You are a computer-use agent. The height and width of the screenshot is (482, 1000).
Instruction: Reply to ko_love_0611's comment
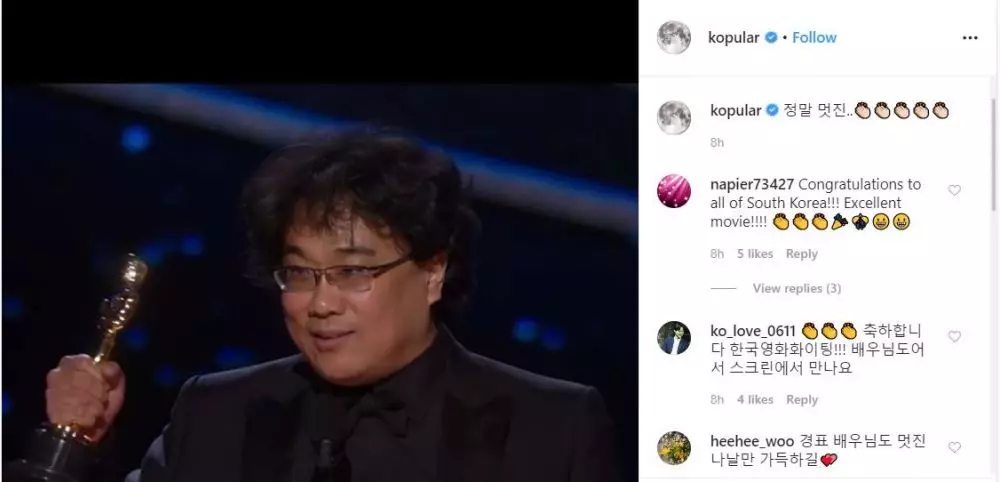point(802,400)
